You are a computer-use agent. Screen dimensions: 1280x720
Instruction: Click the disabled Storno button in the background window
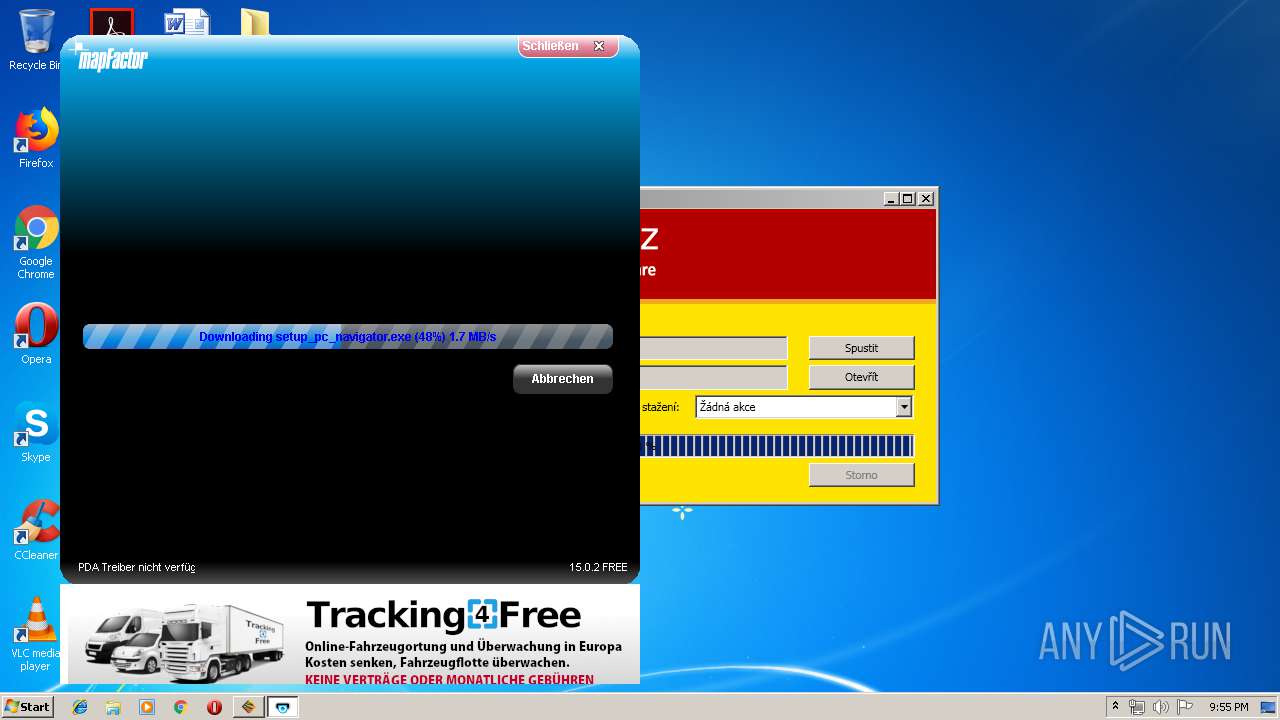pyautogui.click(x=861, y=475)
